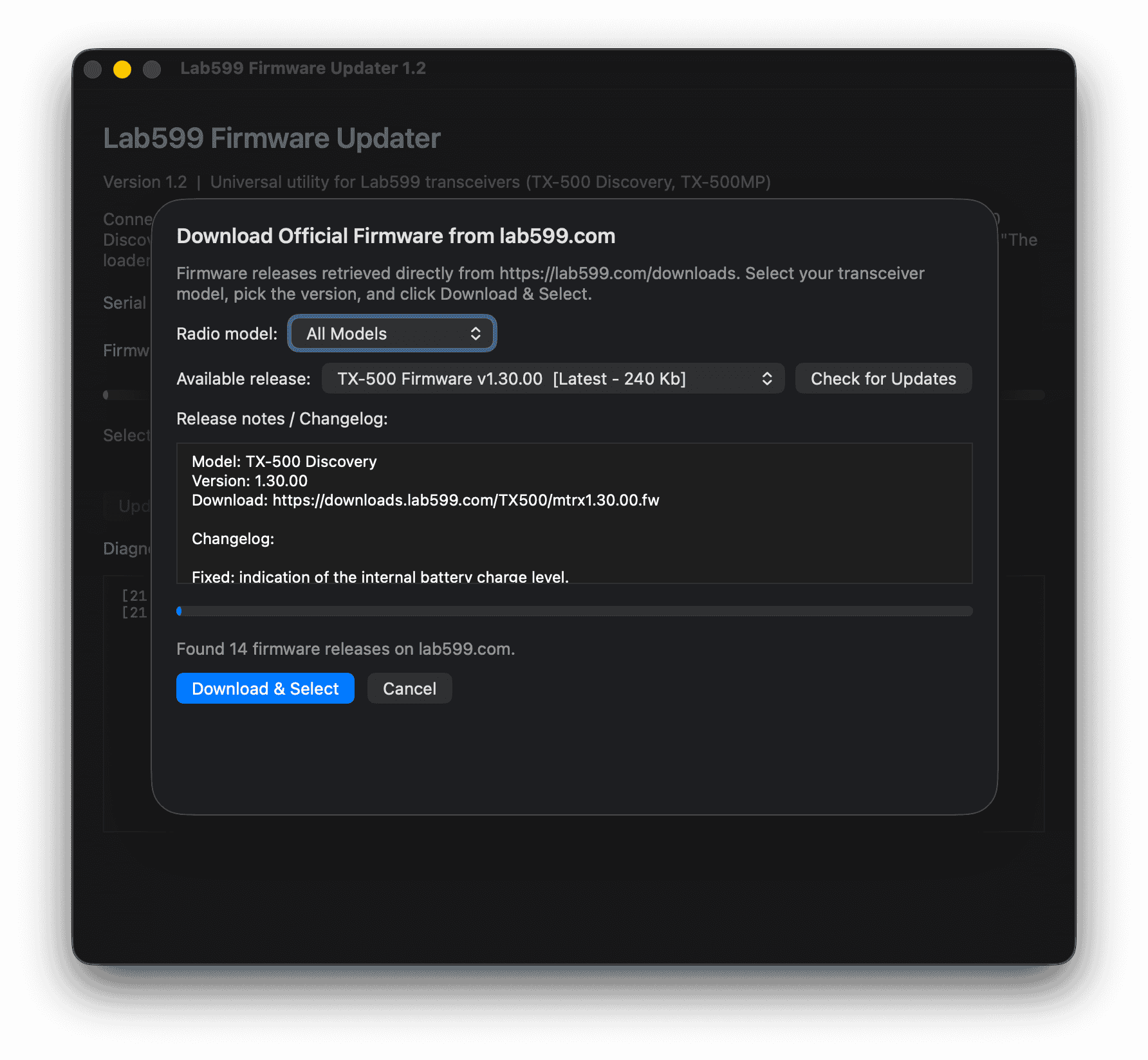Screen dimensions: 1148x1060
Task: Cancel the firmware download dialog
Action: (x=409, y=688)
